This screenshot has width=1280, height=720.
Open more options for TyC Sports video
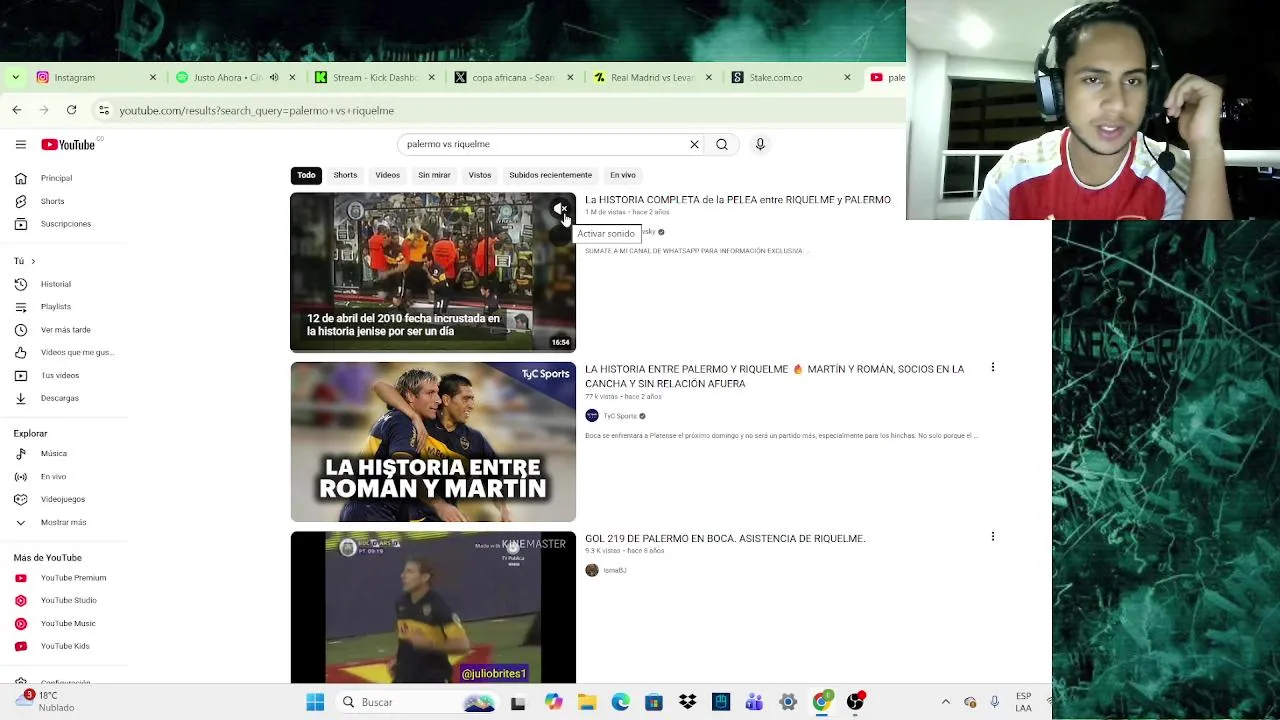(x=993, y=368)
